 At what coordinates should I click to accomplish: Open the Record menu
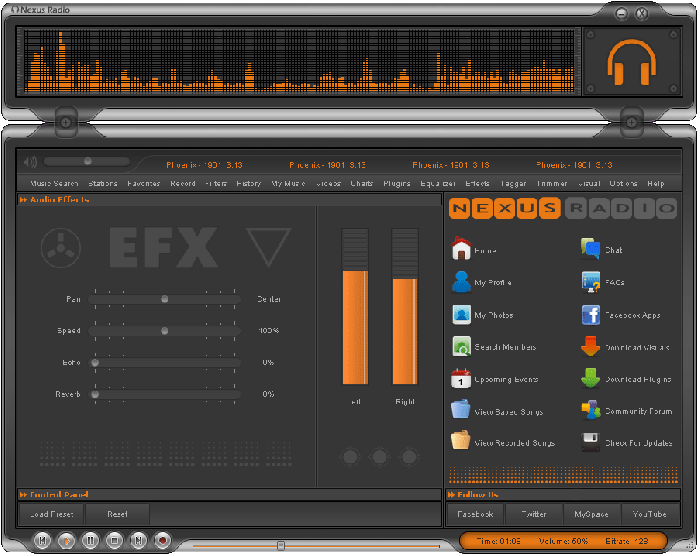point(183,184)
